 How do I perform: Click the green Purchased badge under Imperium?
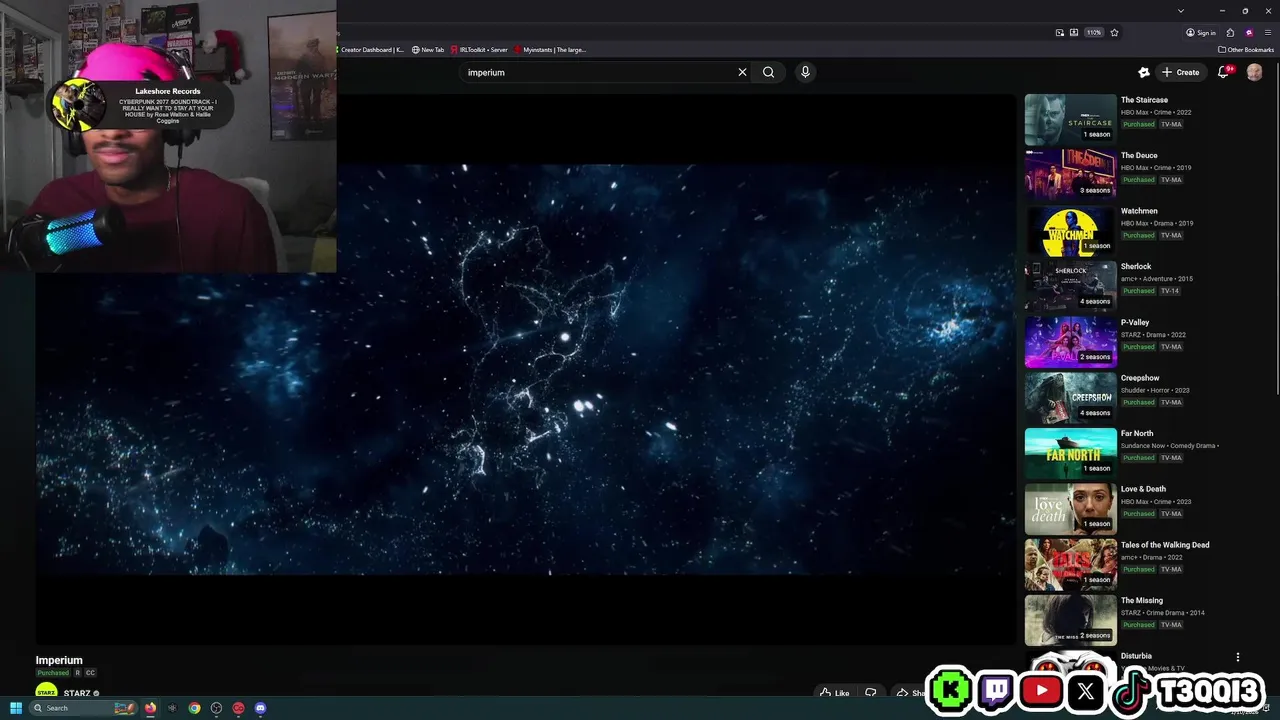[x=54, y=673]
